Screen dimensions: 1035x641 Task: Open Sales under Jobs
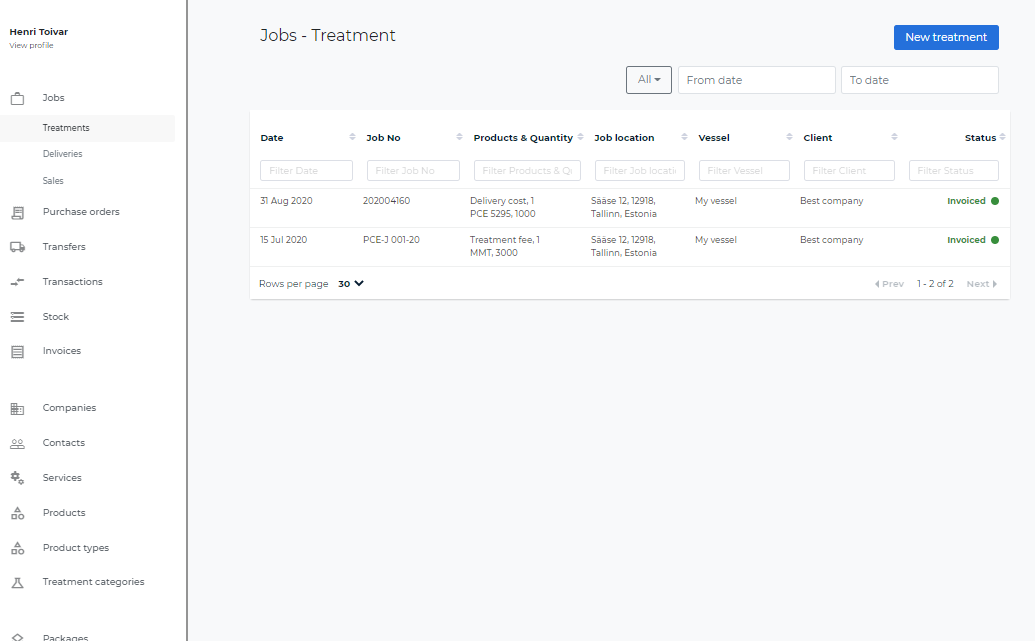pos(53,181)
